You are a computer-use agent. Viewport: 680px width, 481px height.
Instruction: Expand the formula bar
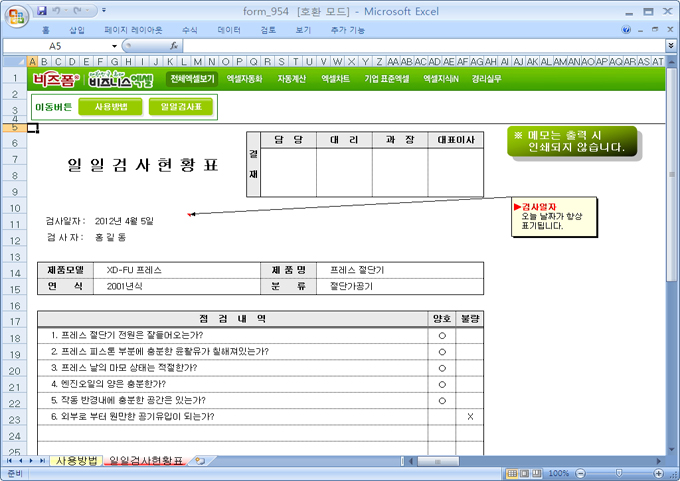[x=671, y=45]
